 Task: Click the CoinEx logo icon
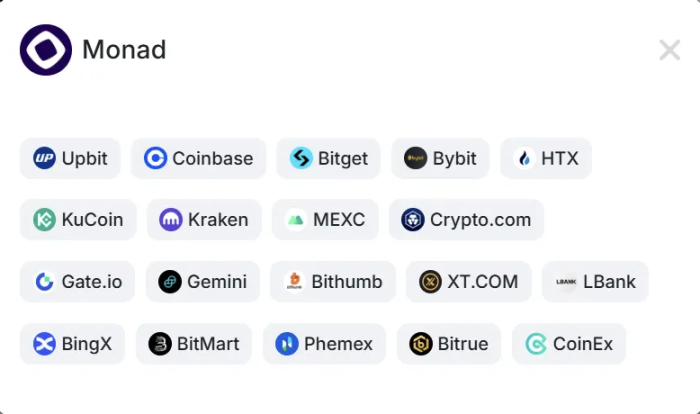coord(537,344)
